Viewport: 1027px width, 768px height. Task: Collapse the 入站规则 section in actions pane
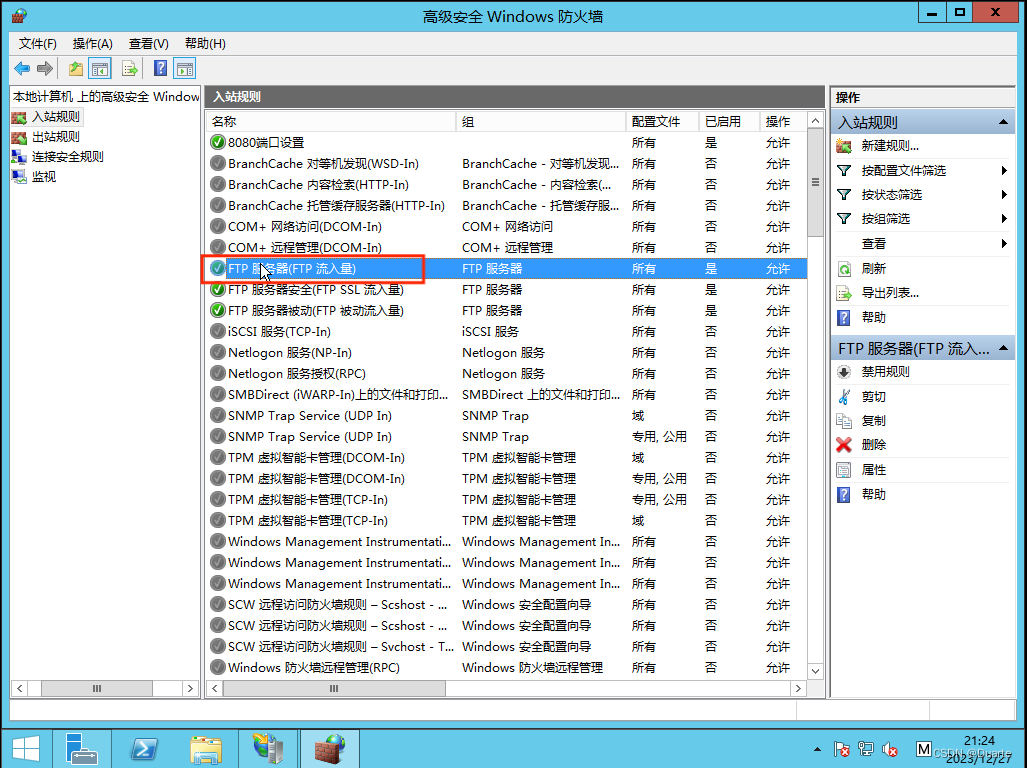click(1003, 122)
